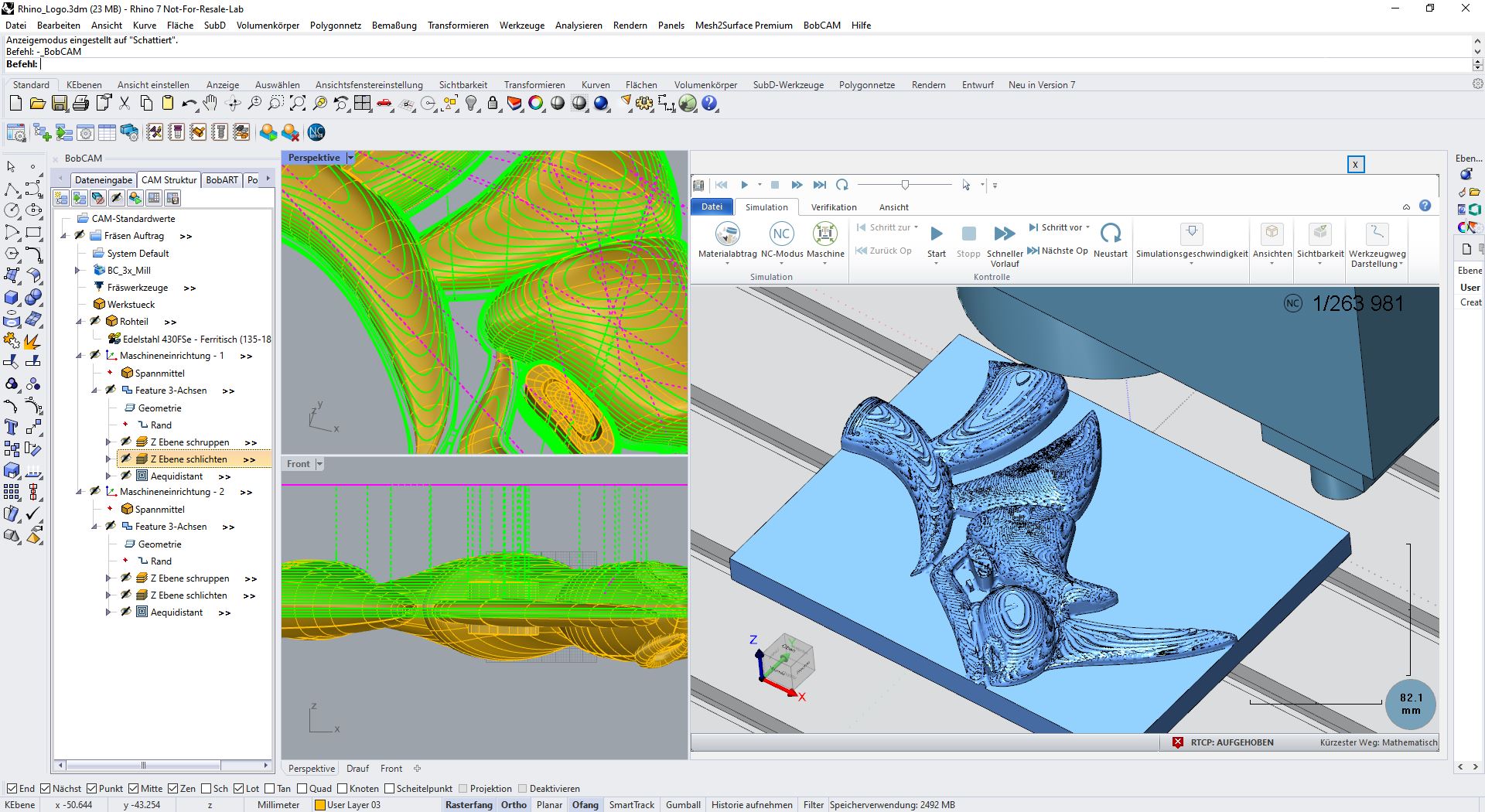Click the Maschine simulation mode icon

pyautogui.click(x=824, y=234)
